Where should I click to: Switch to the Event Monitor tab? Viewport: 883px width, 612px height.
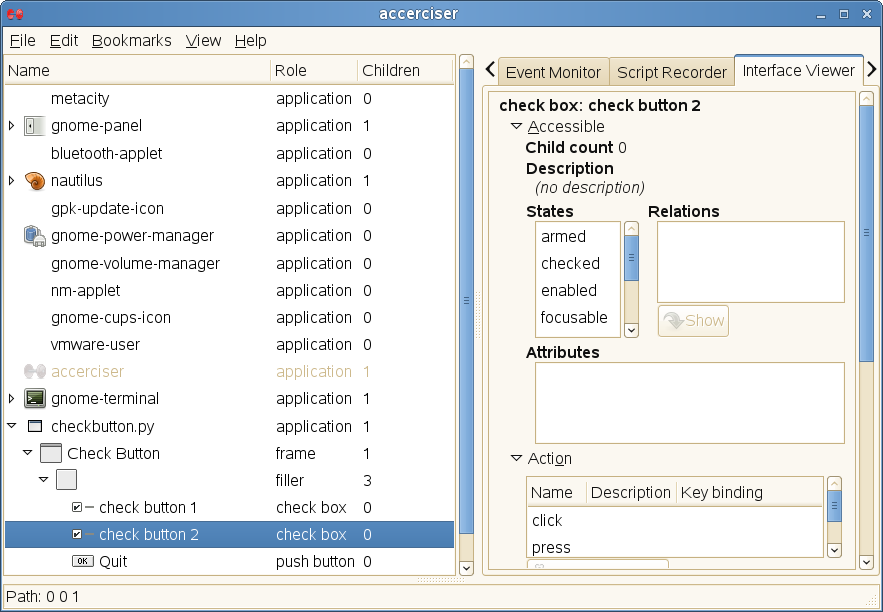tap(553, 72)
